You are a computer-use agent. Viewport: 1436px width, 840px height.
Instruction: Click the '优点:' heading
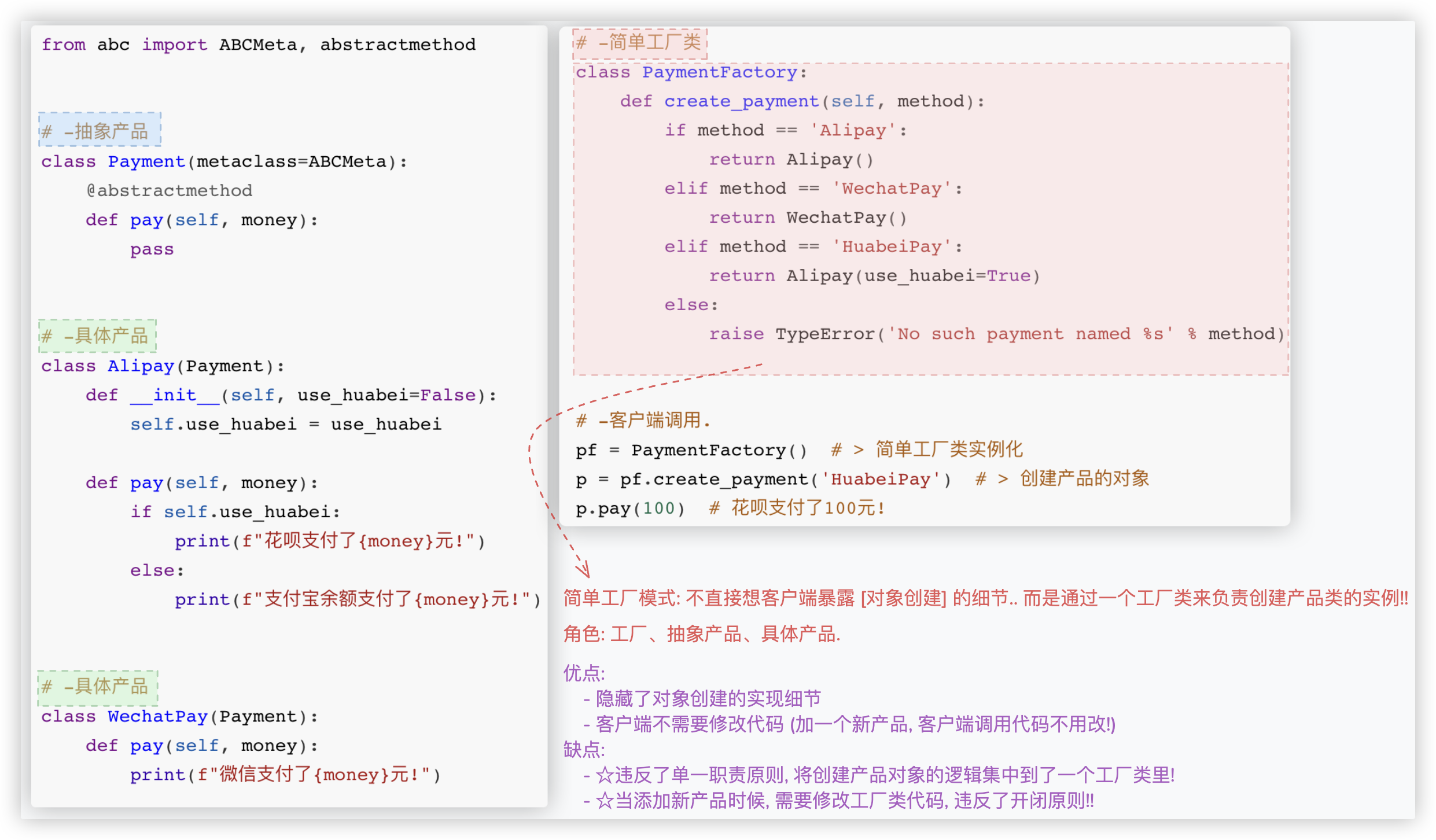(584, 673)
